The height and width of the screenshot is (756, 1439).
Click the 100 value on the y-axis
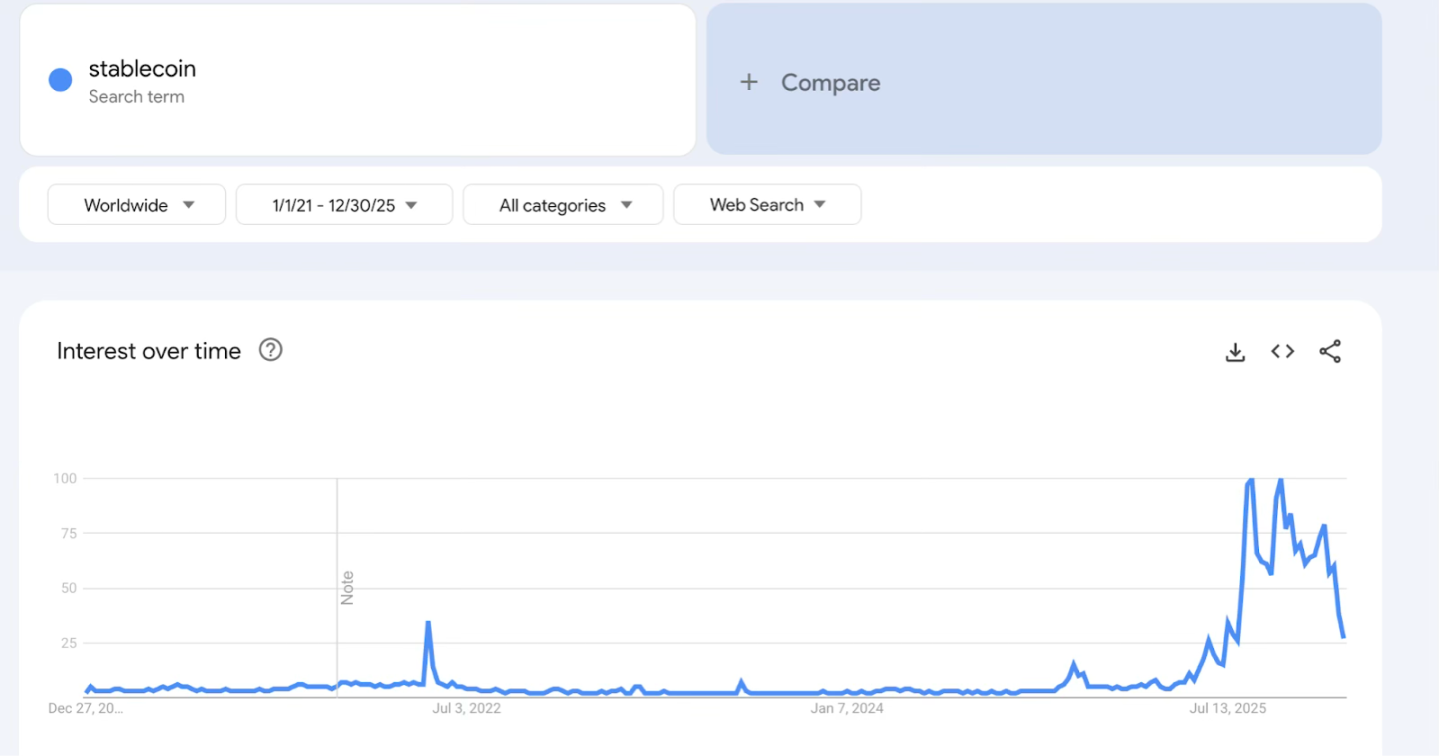coord(65,478)
